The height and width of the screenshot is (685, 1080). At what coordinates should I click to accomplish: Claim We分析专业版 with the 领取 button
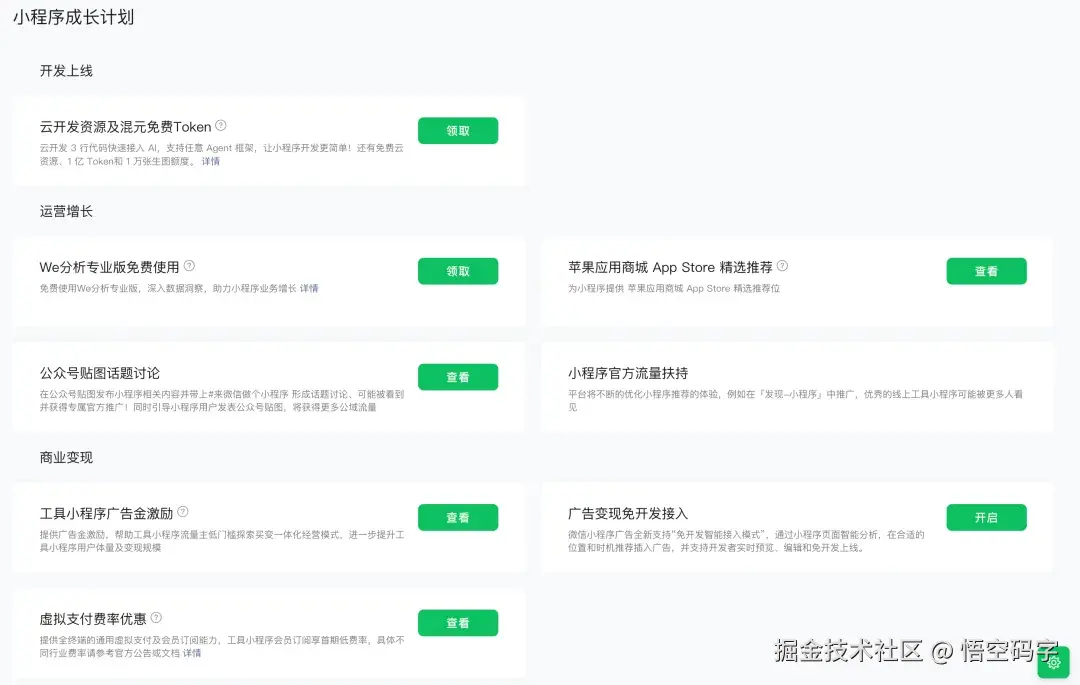point(457,270)
